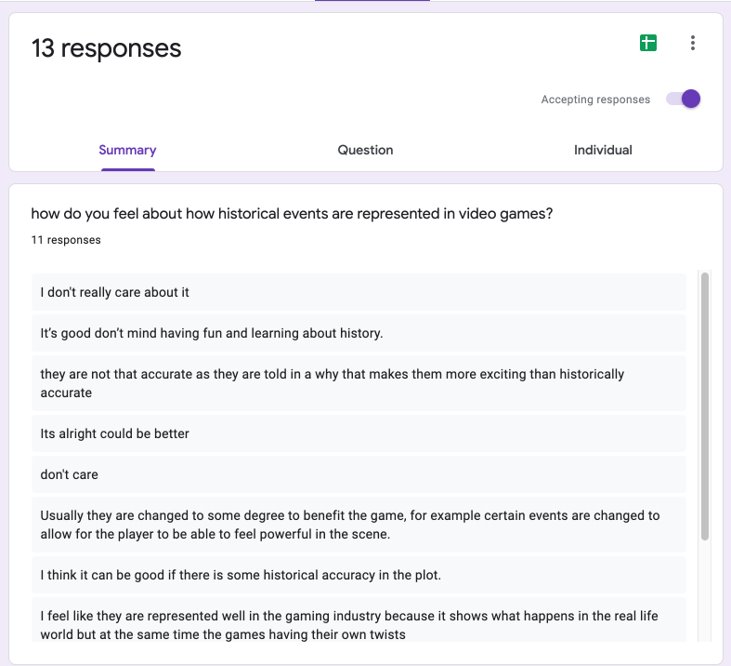Select the 'It's good don't mind having fun' response
731x666 pixels.
(359, 333)
